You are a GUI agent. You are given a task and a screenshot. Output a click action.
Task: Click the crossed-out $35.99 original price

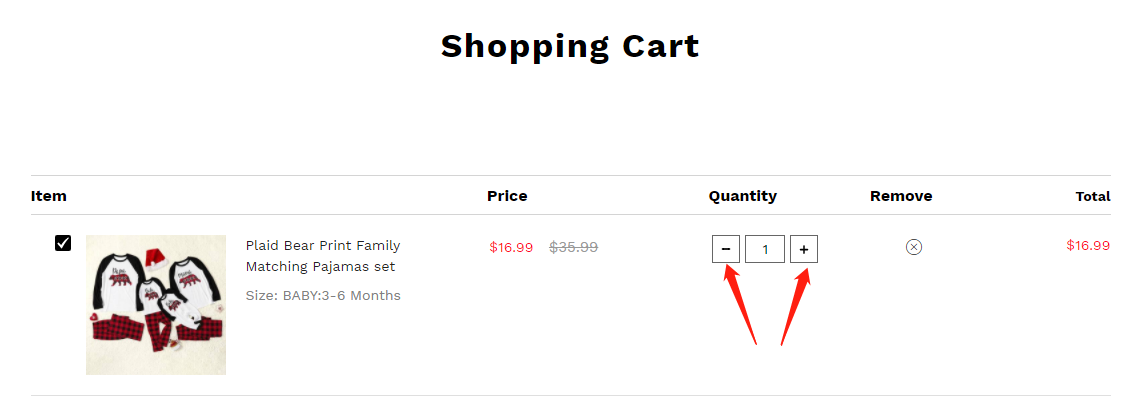(x=574, y=247)
